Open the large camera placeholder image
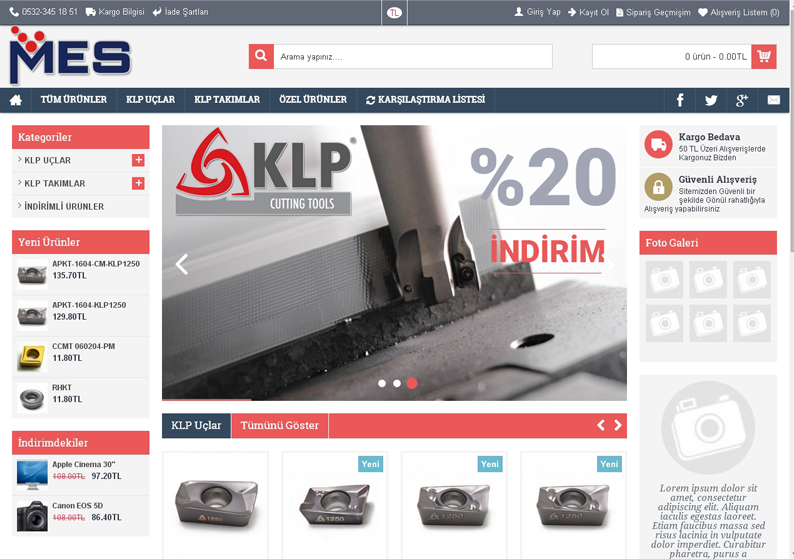794x559 pixels. point(708,428)
